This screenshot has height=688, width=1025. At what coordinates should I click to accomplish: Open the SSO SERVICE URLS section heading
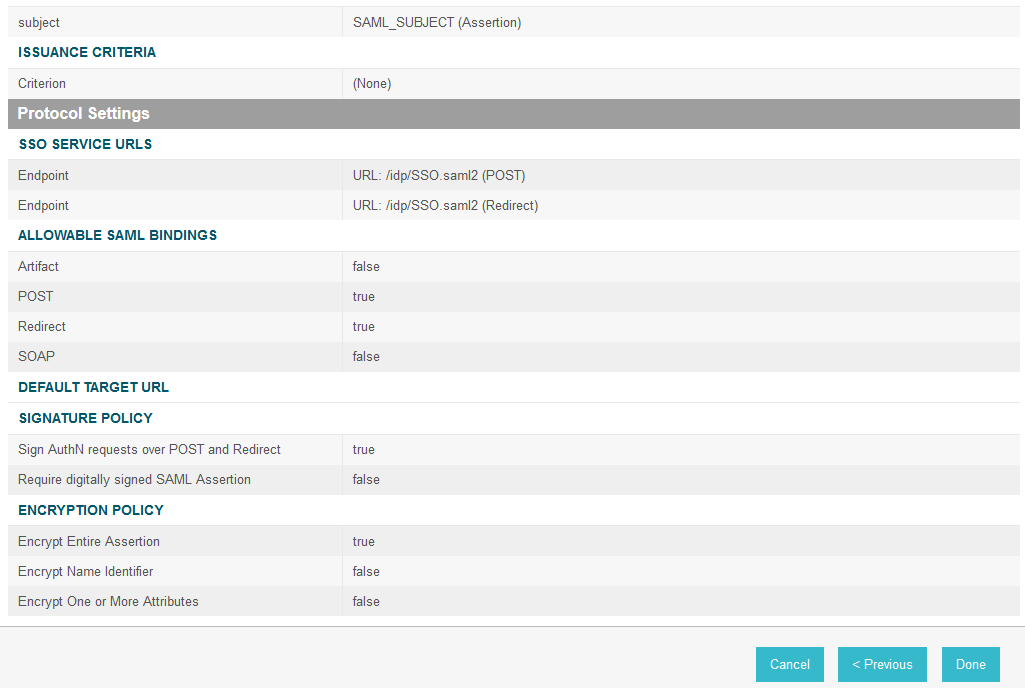click(x=85, y=145)
